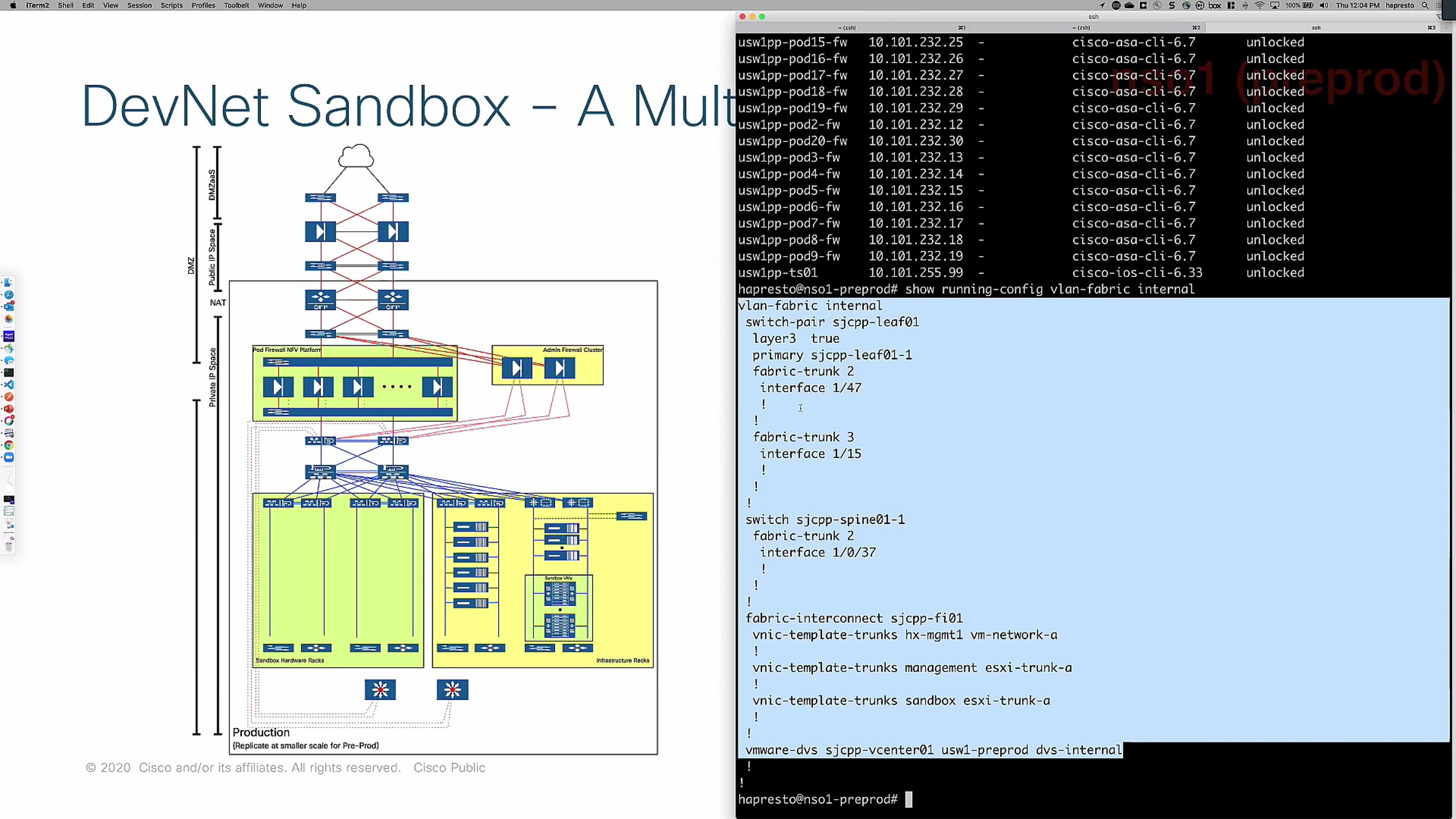Click 'interface 1/15' in terminal output
The width and height of the screenshot is (1456, 819).
click(811, 454)
